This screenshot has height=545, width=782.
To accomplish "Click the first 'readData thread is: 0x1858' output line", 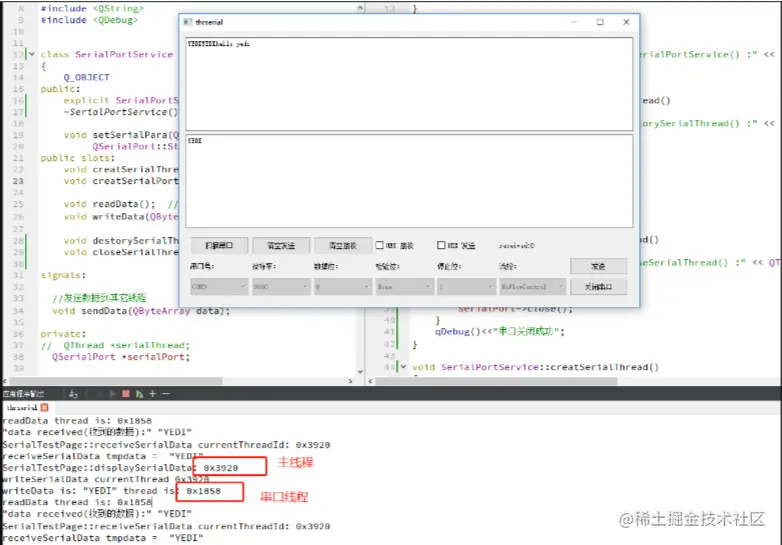I will pyautogui.click(x=77, y=421).
